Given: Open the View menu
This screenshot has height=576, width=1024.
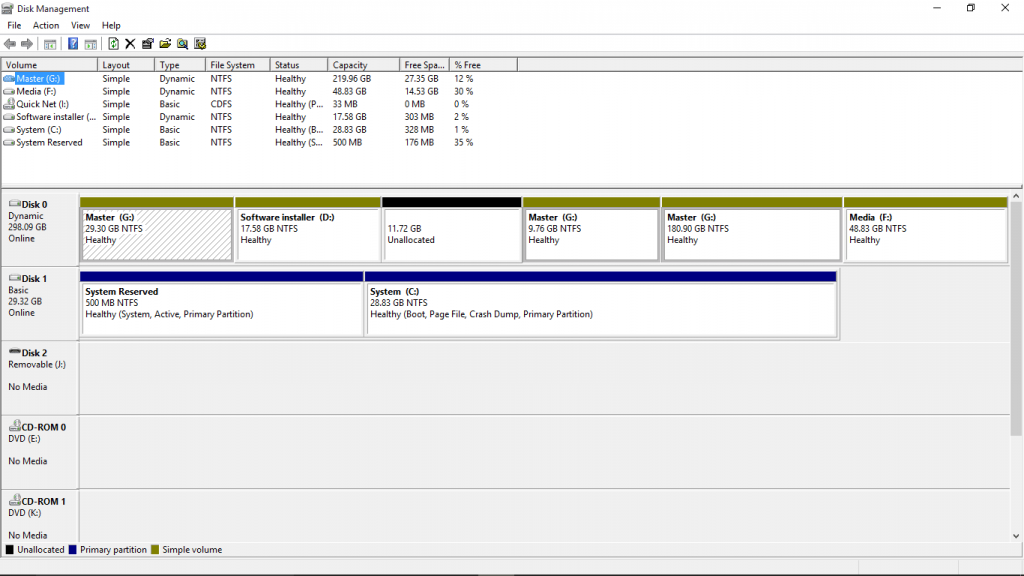Looking at the screenshot, I should [80, 25].
